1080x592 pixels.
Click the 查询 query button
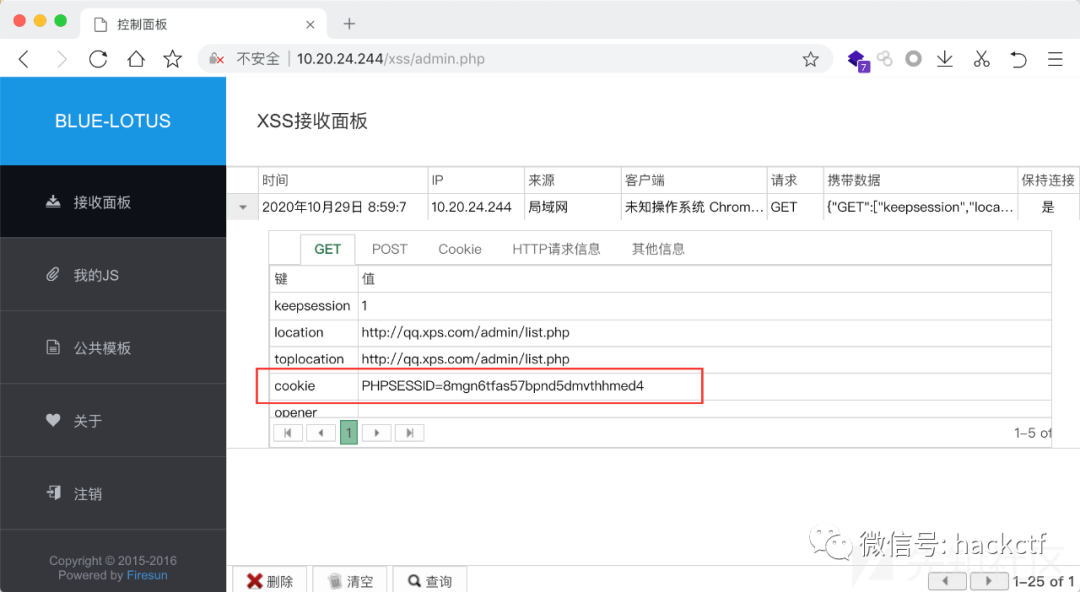(x=430, y=580)
